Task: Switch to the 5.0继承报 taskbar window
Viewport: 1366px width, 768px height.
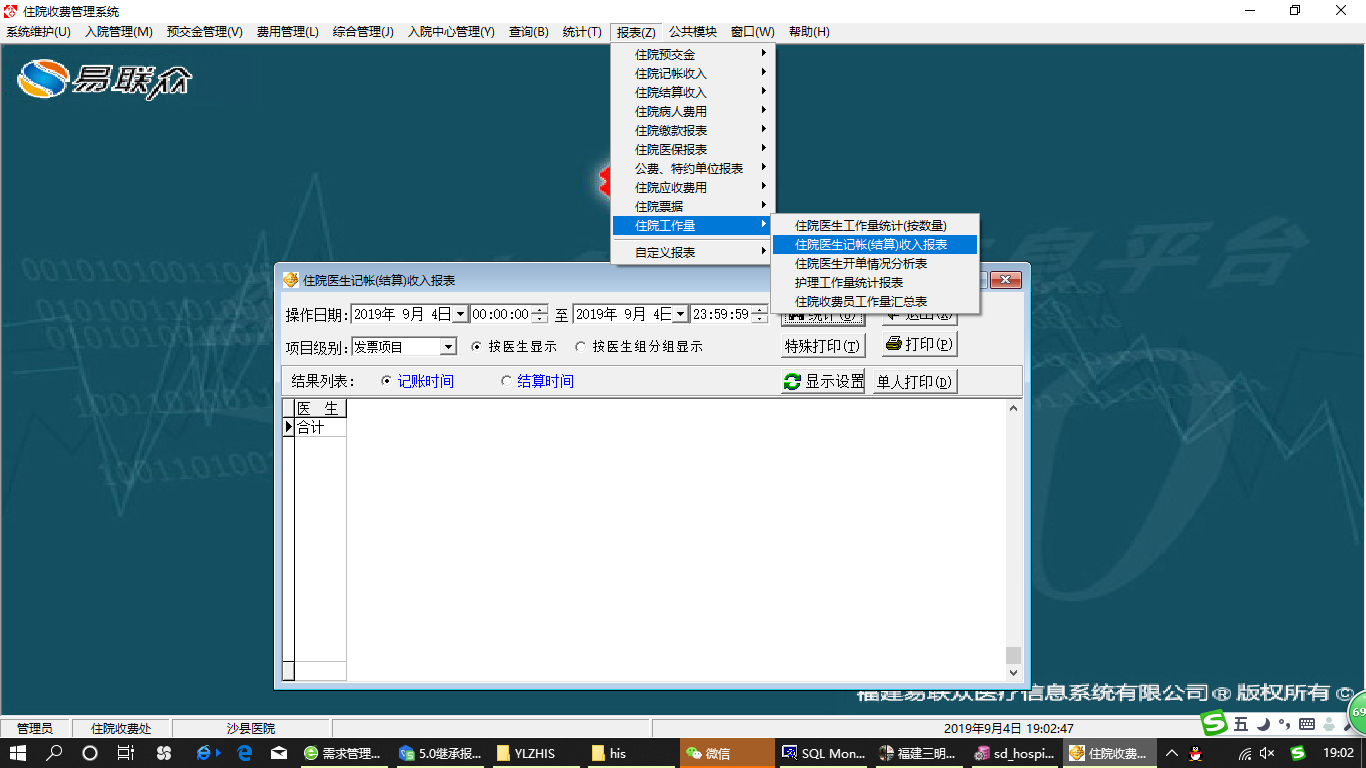Action: [440, 753]
